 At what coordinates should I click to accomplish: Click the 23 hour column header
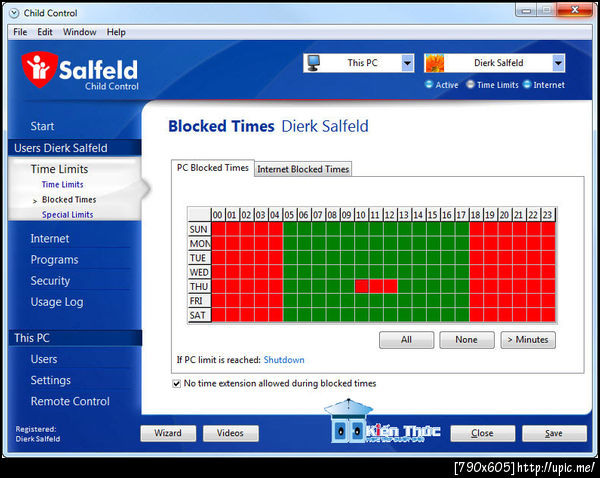tap(548, 215)
